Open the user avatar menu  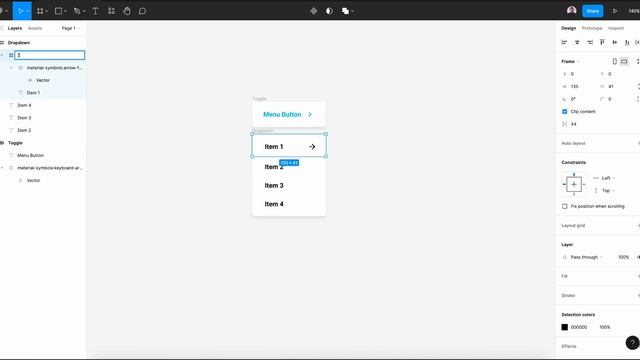point(571,11)
